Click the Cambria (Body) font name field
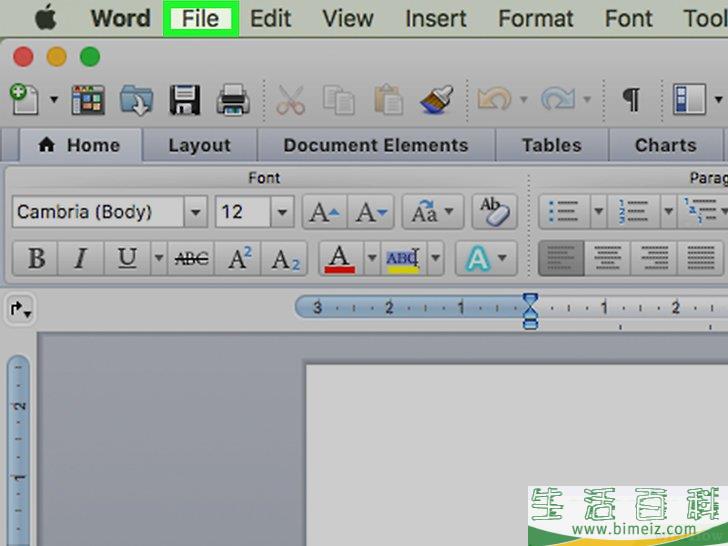This screenshot has height=546, width=728. (98, 212)
